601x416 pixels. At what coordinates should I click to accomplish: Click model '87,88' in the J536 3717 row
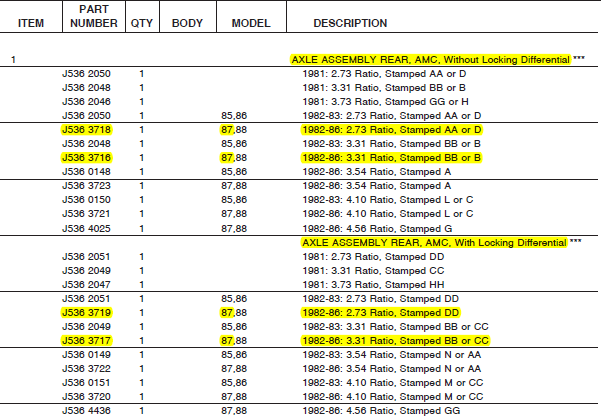pyautogui.click(x=234, y=341)
